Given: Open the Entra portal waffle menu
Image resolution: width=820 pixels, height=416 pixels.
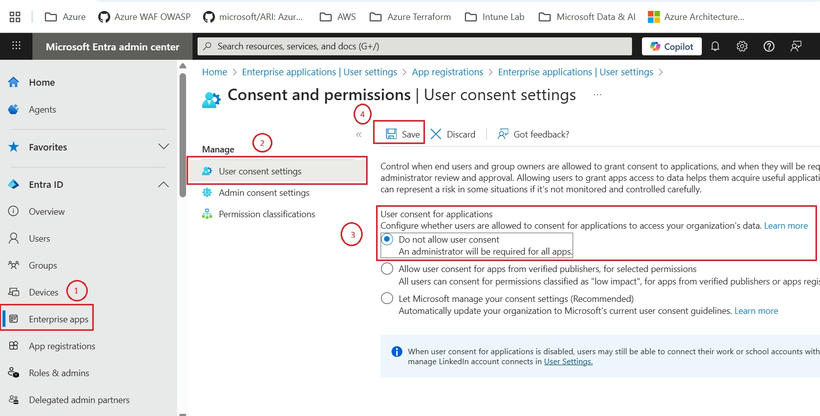Looking at the screenshot, I should tap(16, 46).
